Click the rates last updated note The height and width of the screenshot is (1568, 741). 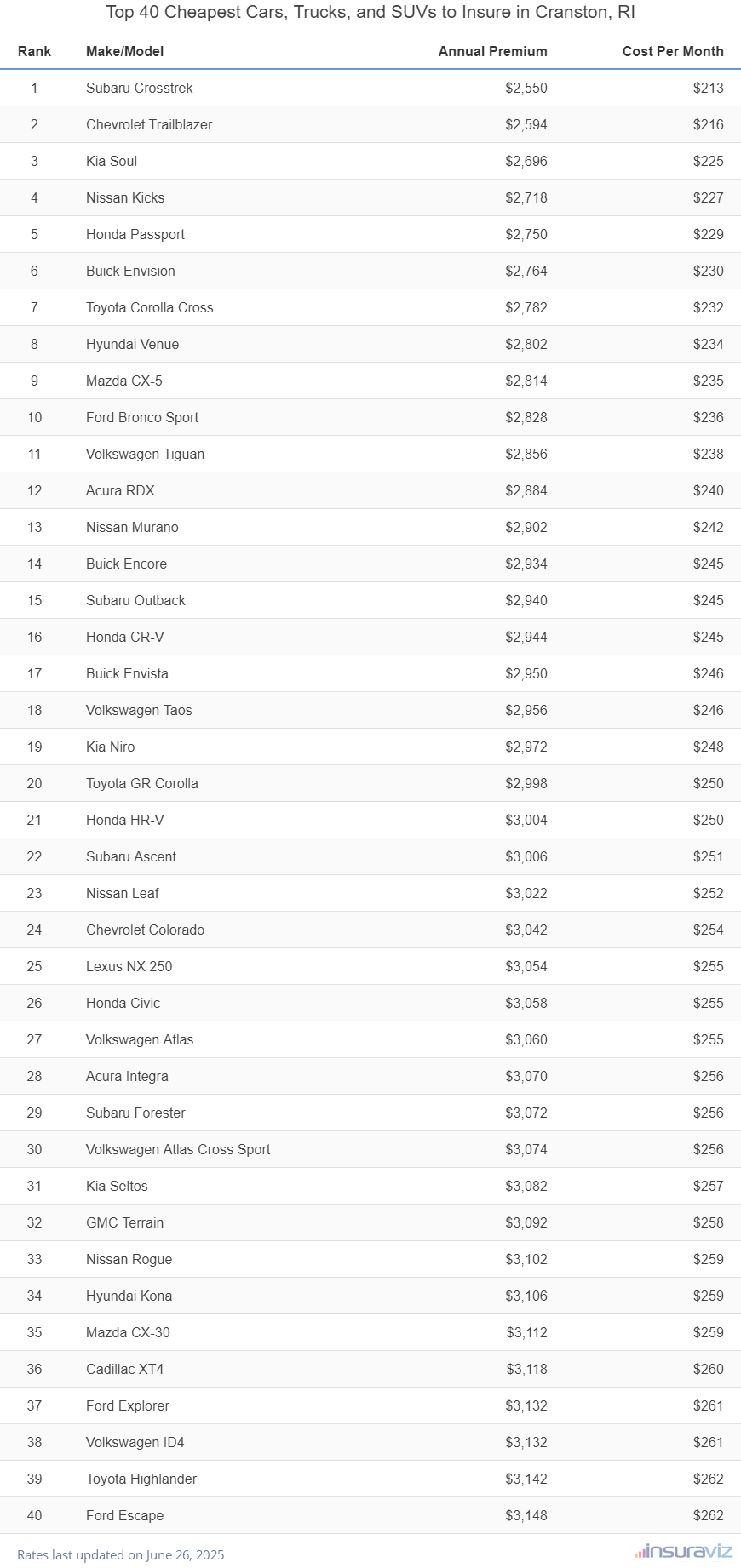(121, 1554)
